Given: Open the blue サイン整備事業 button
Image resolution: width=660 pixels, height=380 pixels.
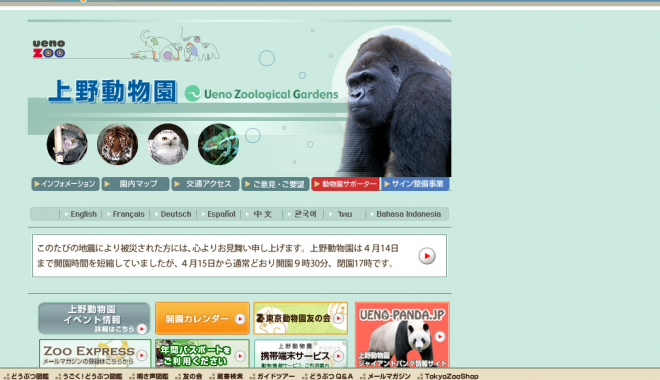Looking at the screenshot, I should [415, 184].
